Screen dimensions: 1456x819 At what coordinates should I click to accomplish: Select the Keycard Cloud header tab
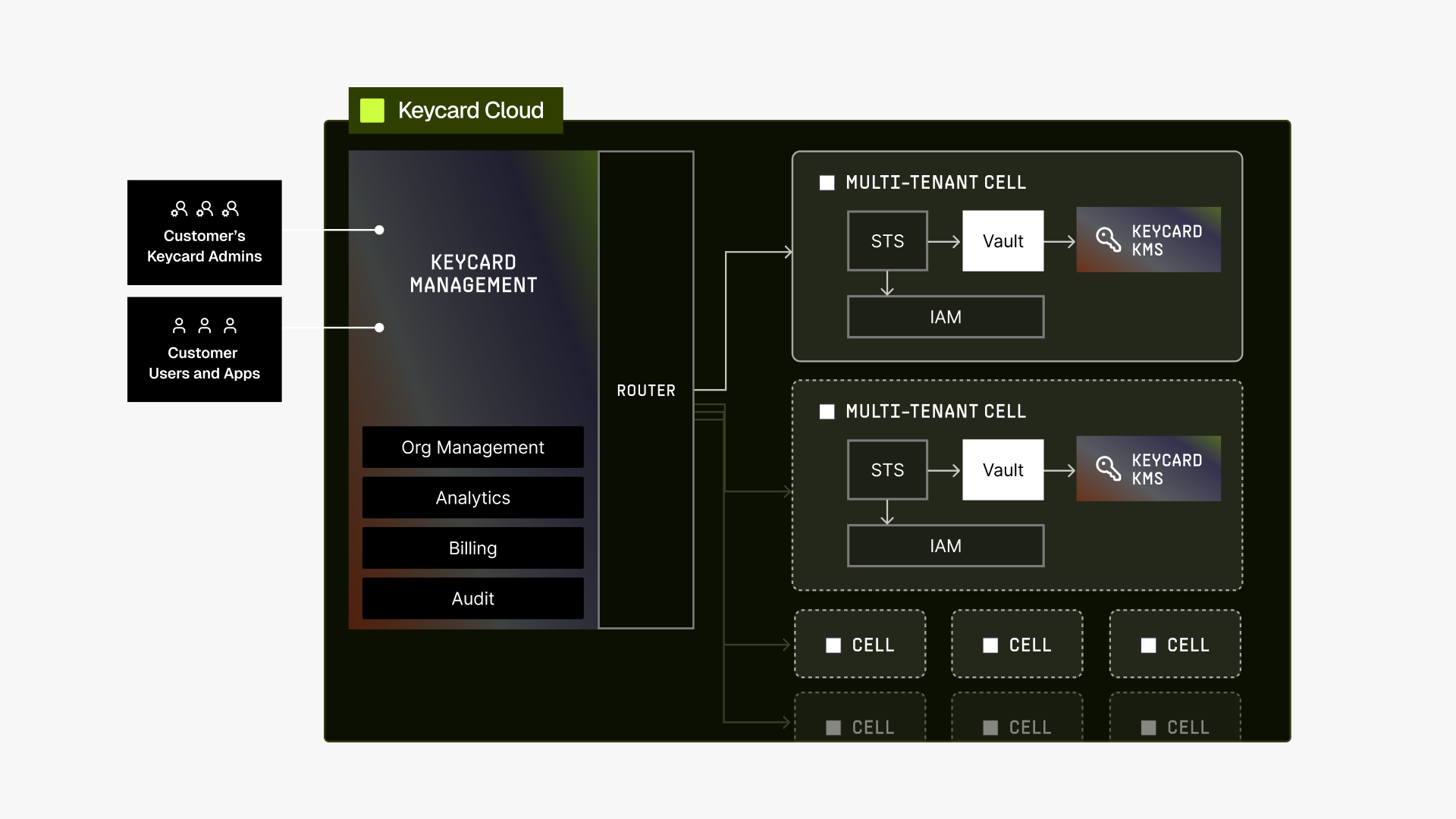coord(456,110)
